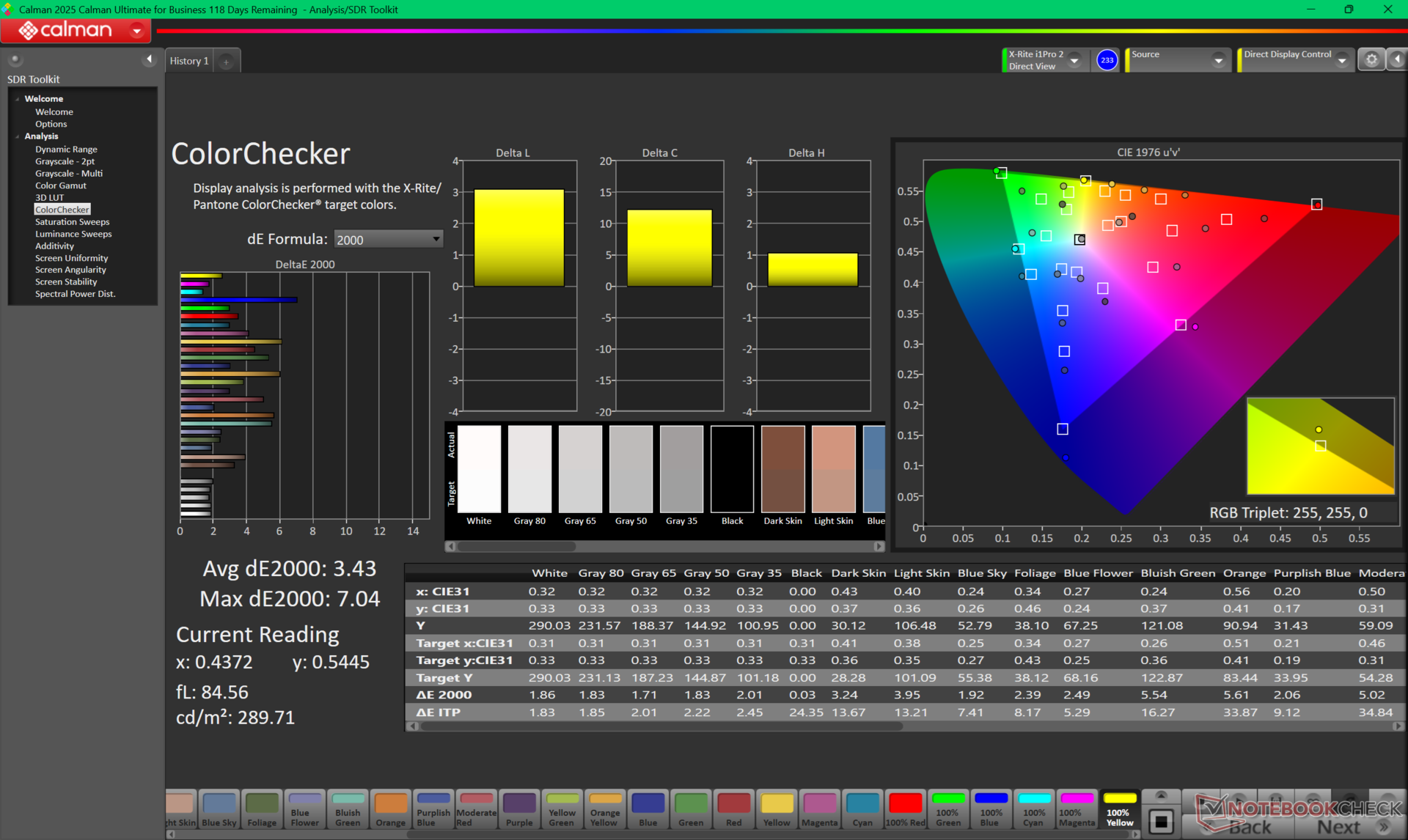Screen dimensions: 1408x840
Task: Expand the Direct Display Control dropdown
Action: (1341, 61)
